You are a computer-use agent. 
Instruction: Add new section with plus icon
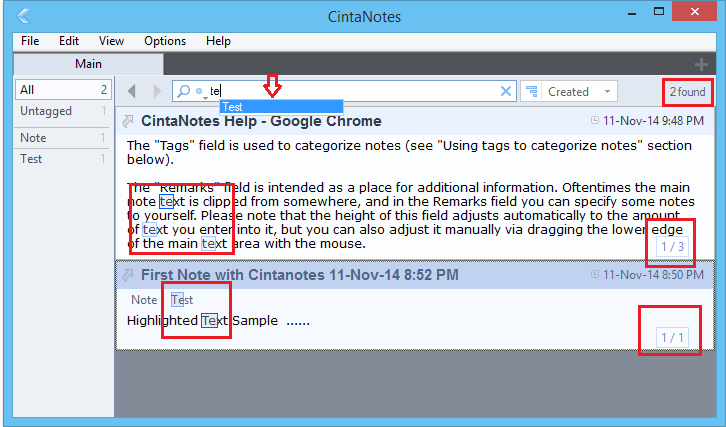tap(701, 64)
